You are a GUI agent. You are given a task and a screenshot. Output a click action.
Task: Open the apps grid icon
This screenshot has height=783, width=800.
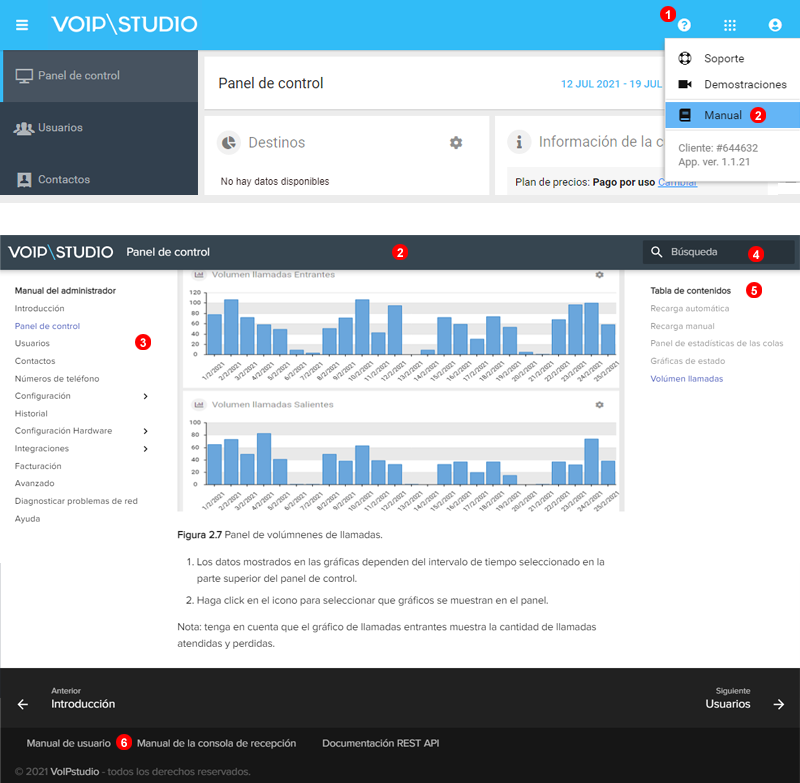click(x=730, y=25)
